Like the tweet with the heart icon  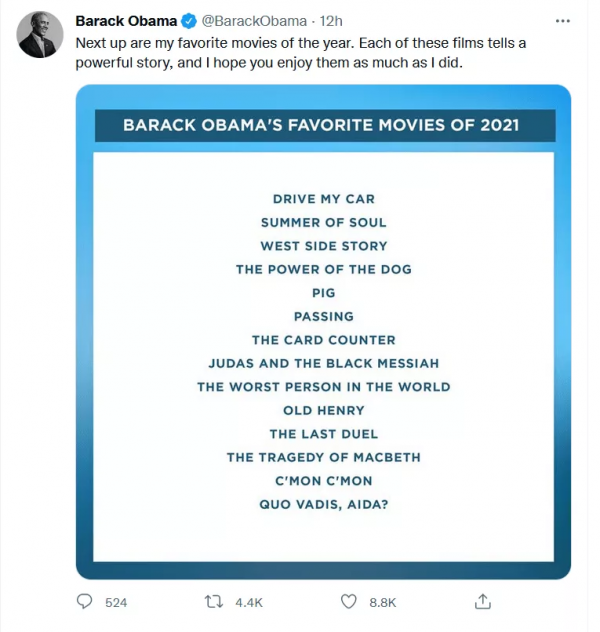click(349, 602)
